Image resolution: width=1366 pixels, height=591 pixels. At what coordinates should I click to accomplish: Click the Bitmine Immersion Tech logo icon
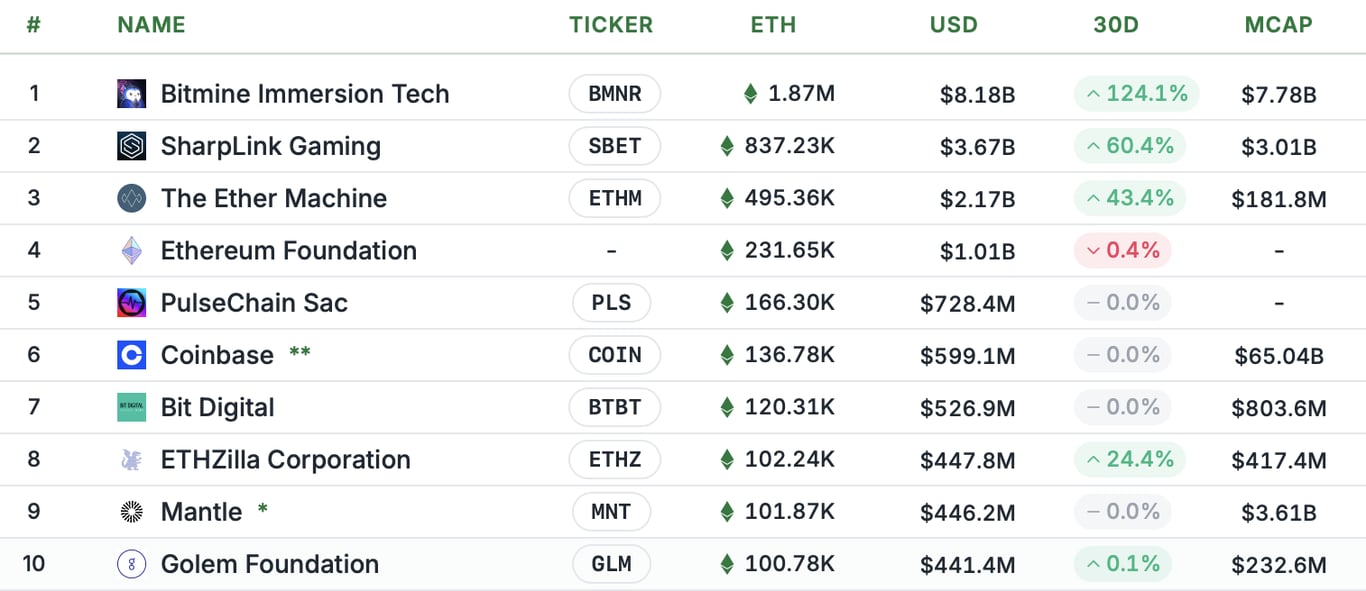[131, 93]
